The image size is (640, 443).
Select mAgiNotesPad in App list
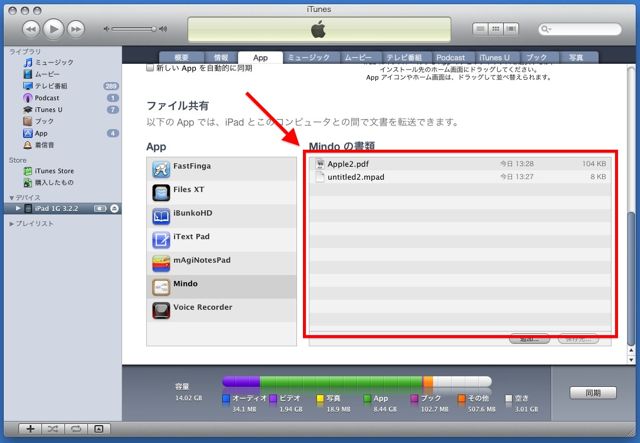pos(222,263)
